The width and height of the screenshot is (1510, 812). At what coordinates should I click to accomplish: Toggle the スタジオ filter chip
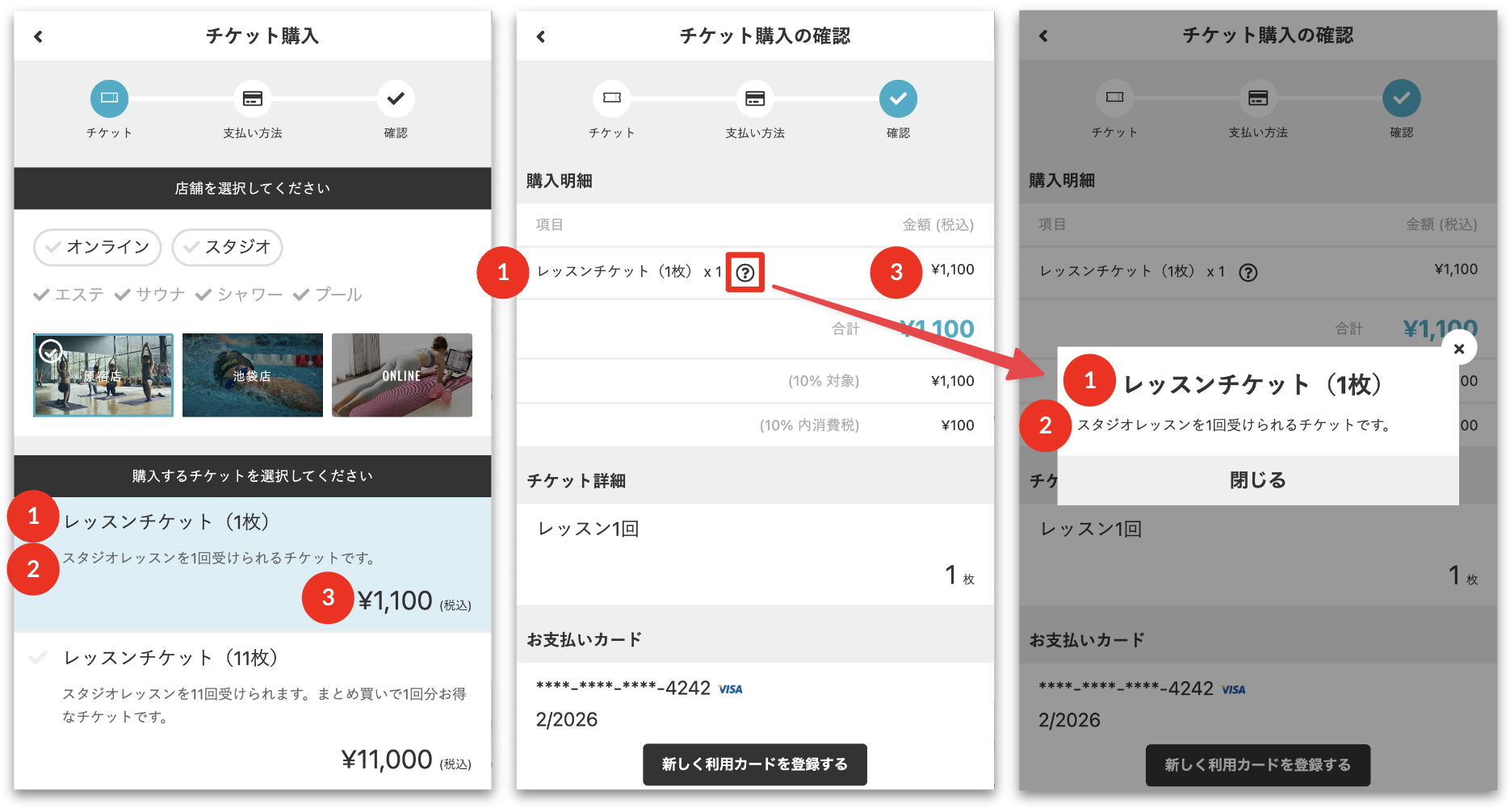[228, 247]
